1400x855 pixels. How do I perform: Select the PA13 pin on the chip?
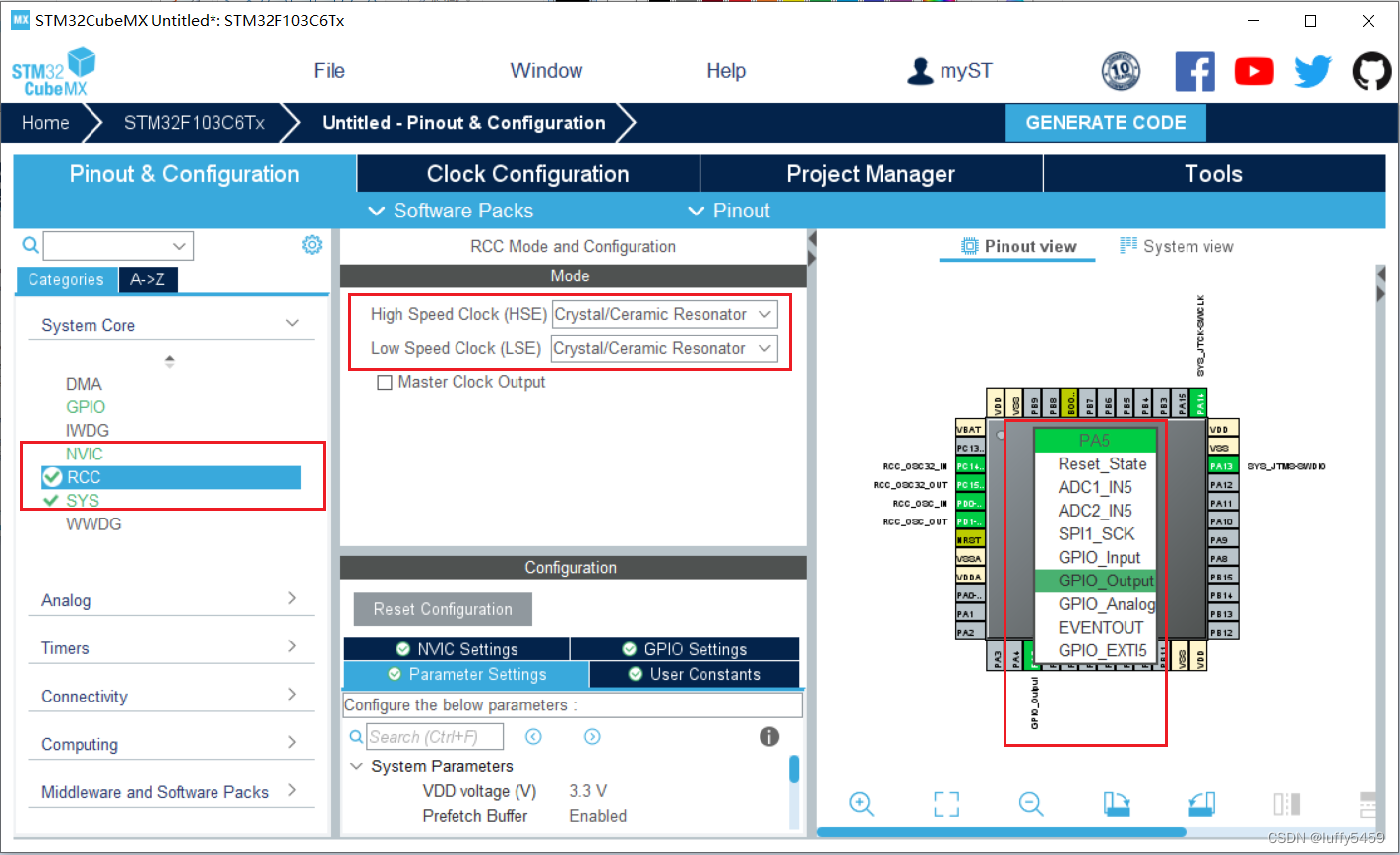1223,466
